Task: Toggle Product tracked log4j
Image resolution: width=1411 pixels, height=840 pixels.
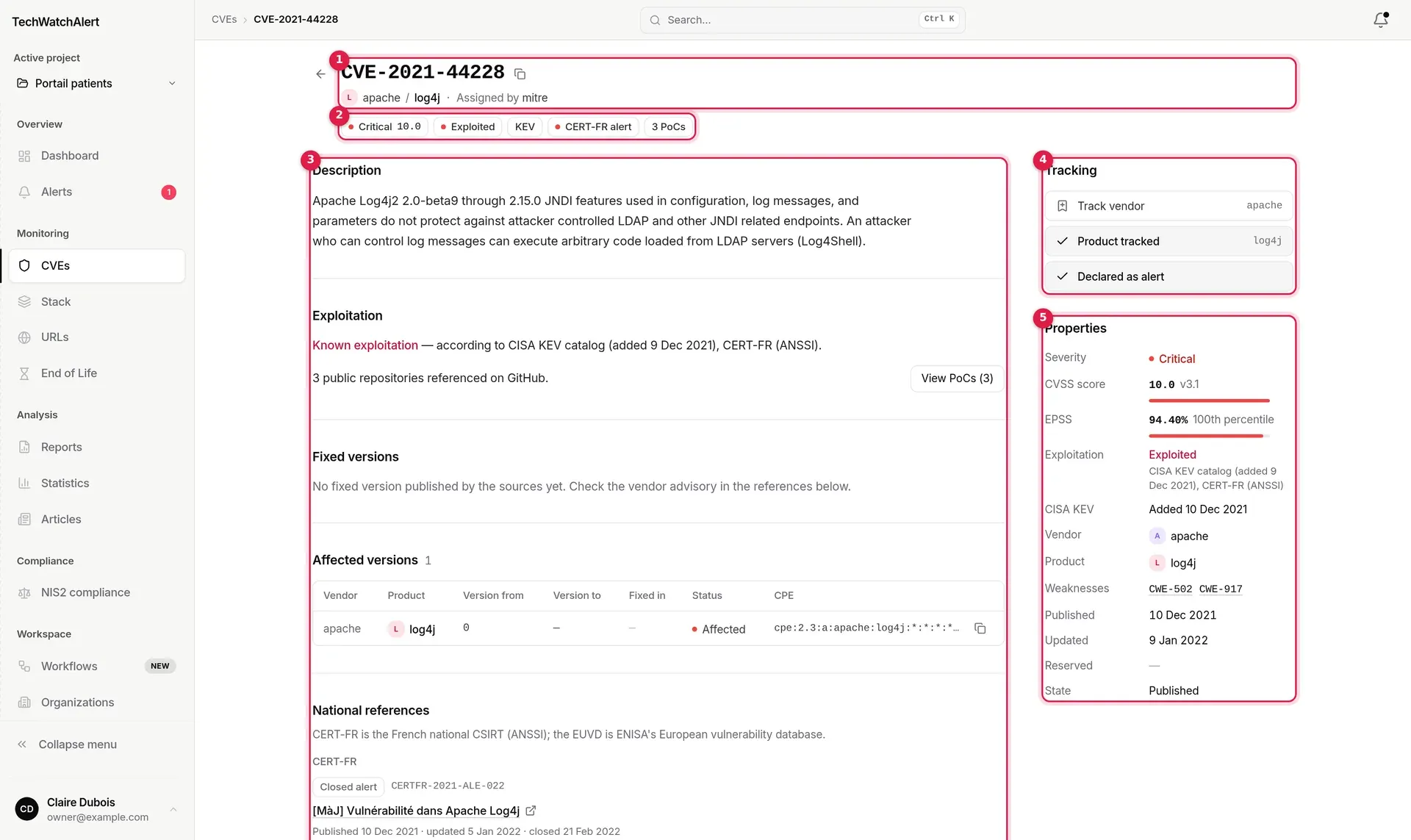Action: 1168,241
